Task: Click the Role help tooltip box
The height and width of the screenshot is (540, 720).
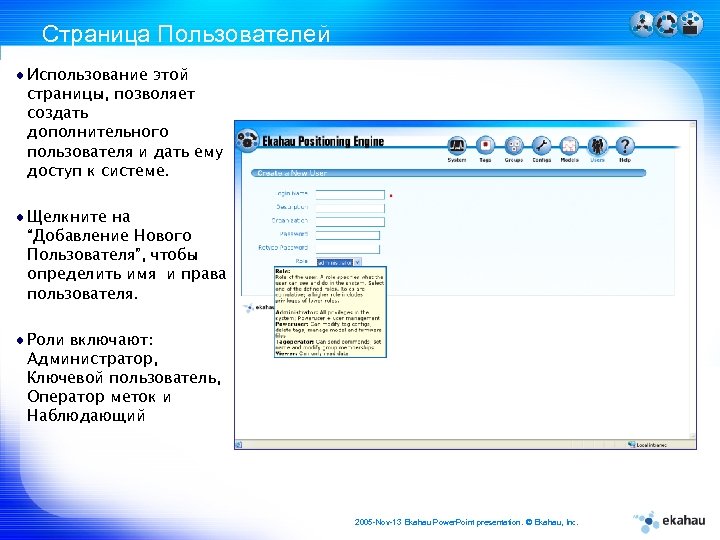Action: (x=330, y=312)
